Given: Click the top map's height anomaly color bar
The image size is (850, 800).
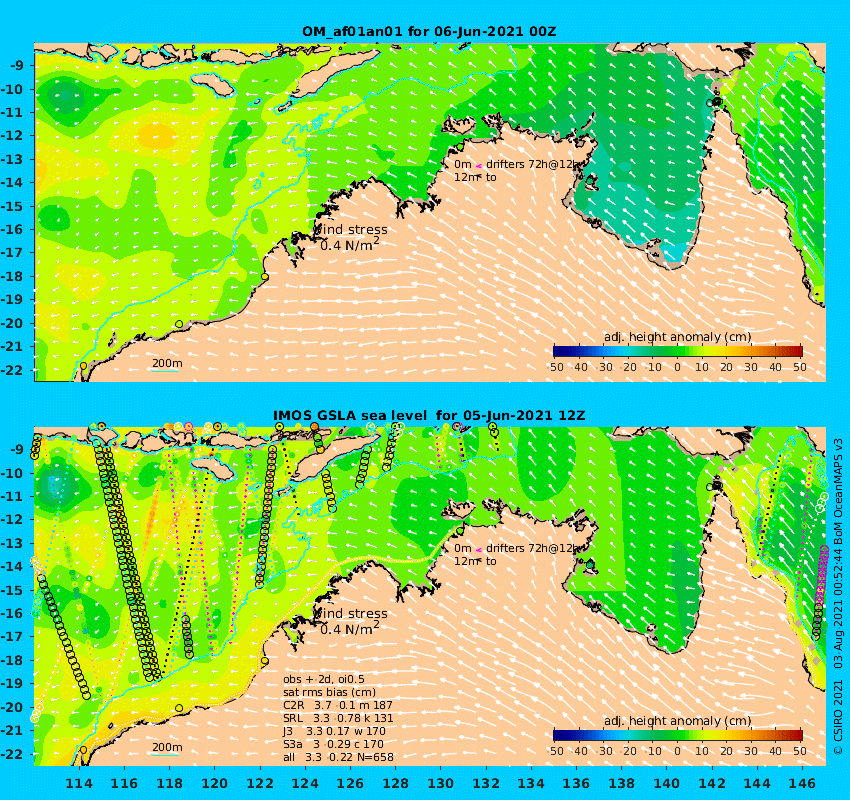Looking at the screenshot, I should 678,351.
